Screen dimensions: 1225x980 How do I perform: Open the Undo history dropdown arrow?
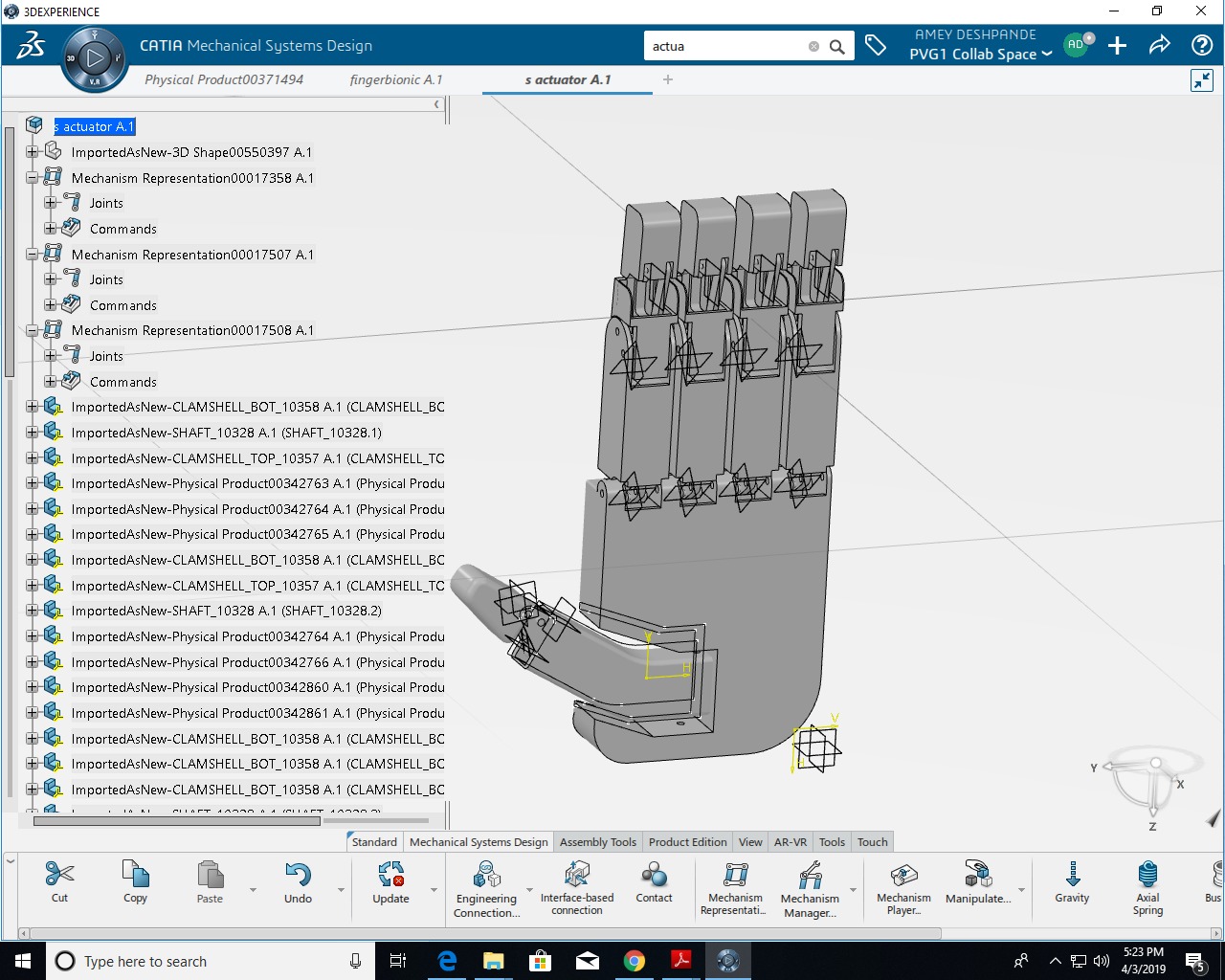pos(341,890)
